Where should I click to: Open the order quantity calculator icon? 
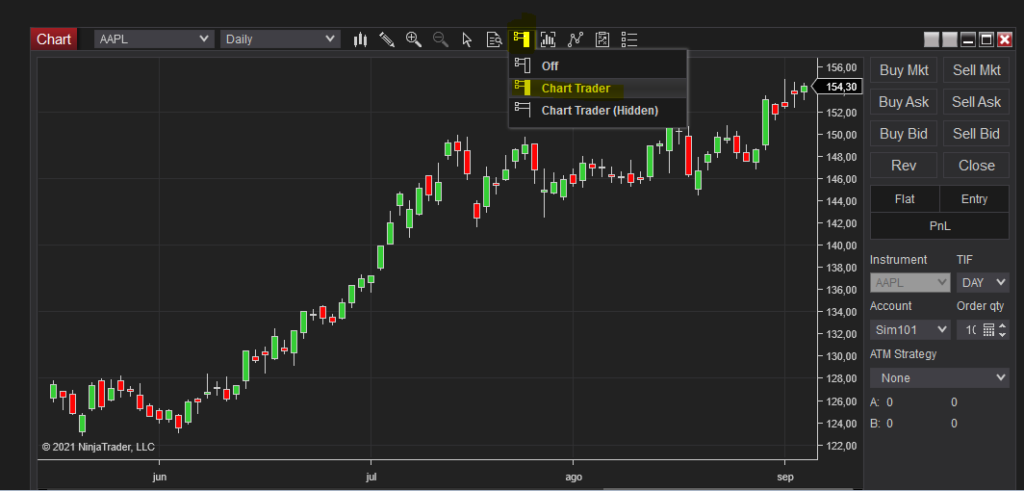[988, 330]
